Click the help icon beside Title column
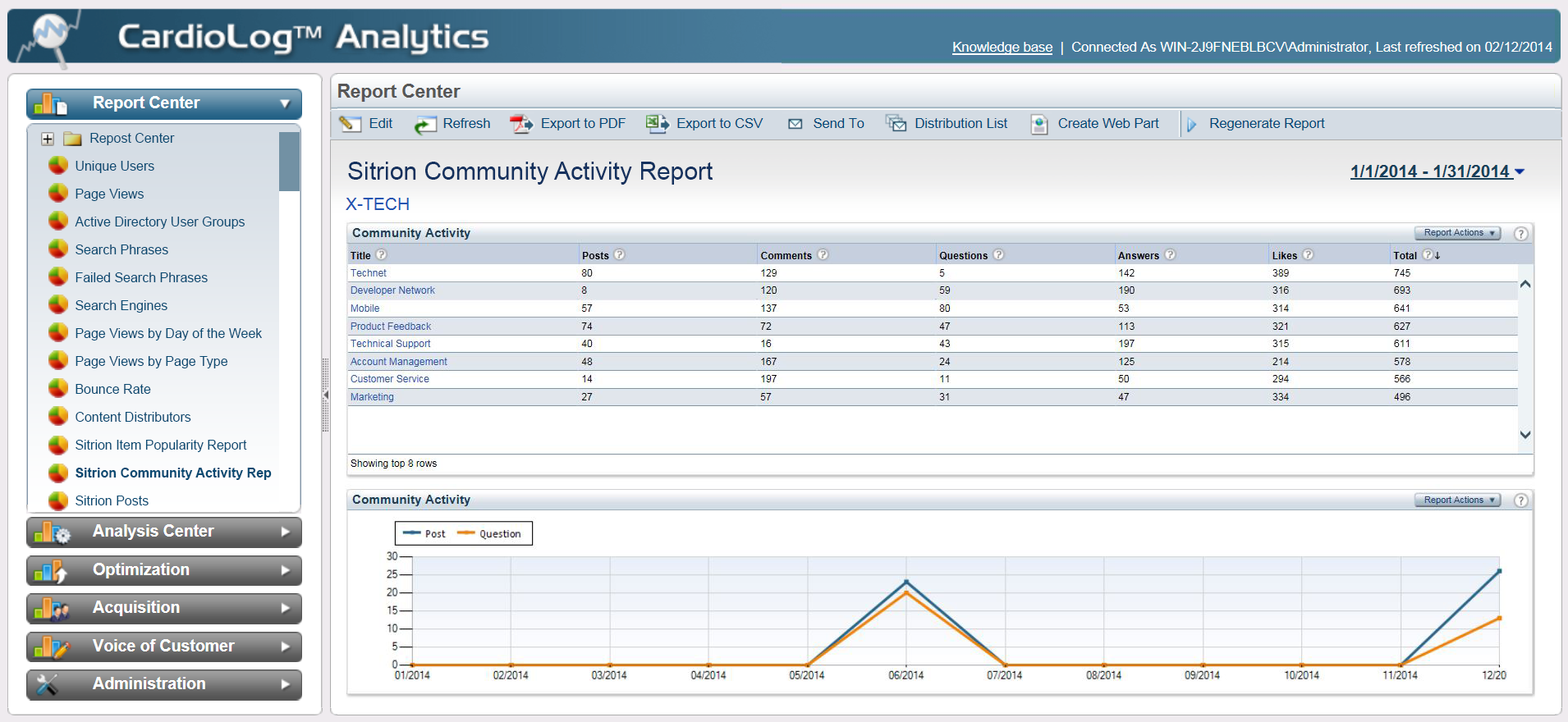The height and width of the screenshot is (722, 1568). (381, 255)
